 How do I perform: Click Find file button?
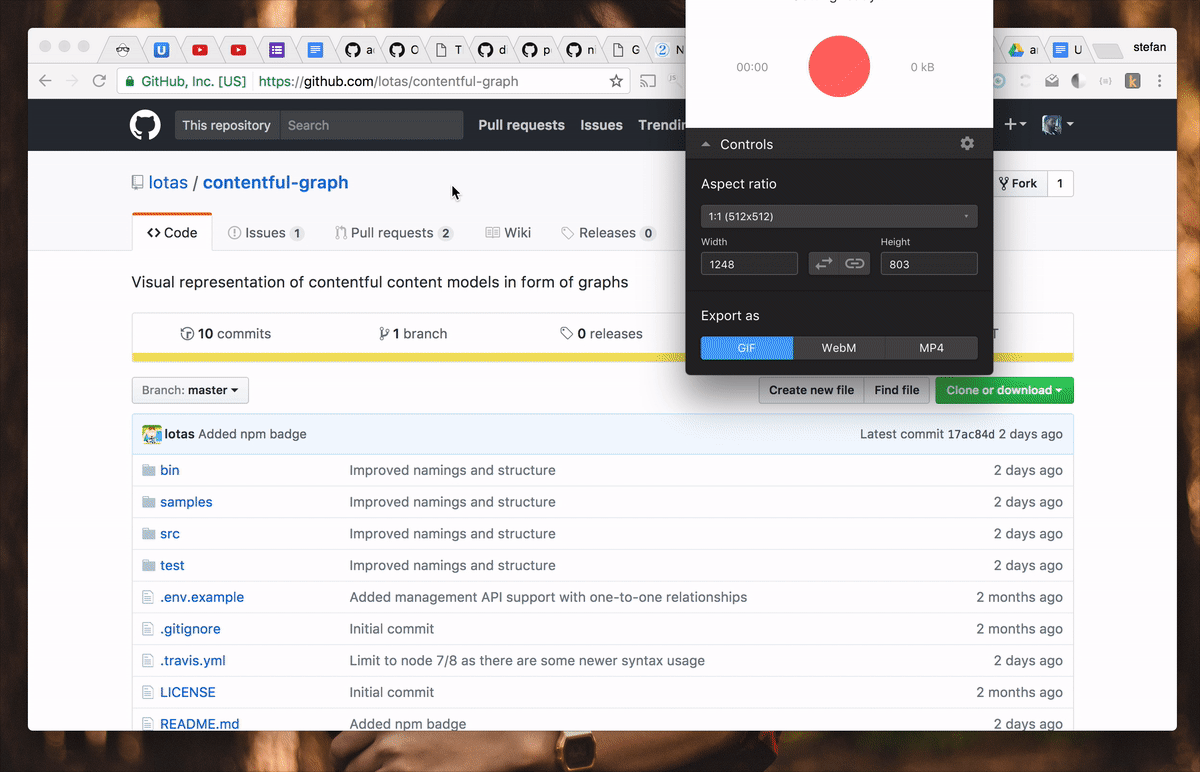tap(897, 390)
